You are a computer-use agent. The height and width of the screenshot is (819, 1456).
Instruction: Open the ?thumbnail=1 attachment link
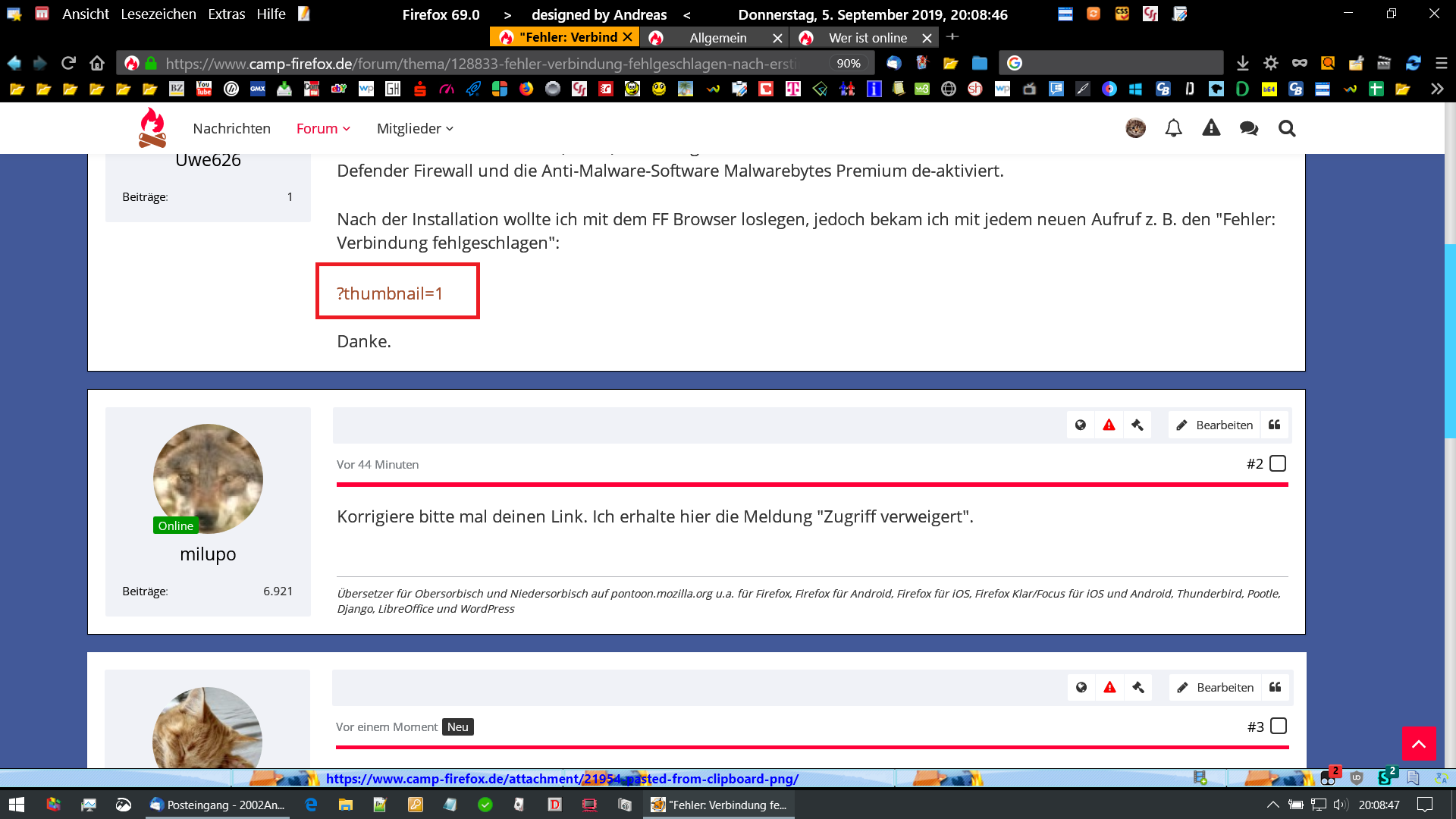tap(390, 293)
